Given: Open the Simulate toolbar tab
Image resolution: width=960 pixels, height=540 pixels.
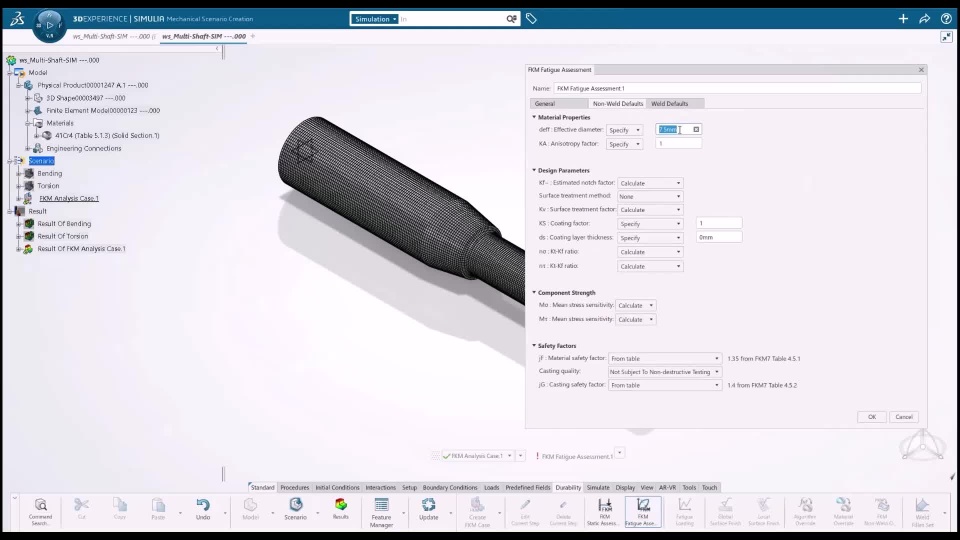Looking at the screenshot, I should pos(598,487).
